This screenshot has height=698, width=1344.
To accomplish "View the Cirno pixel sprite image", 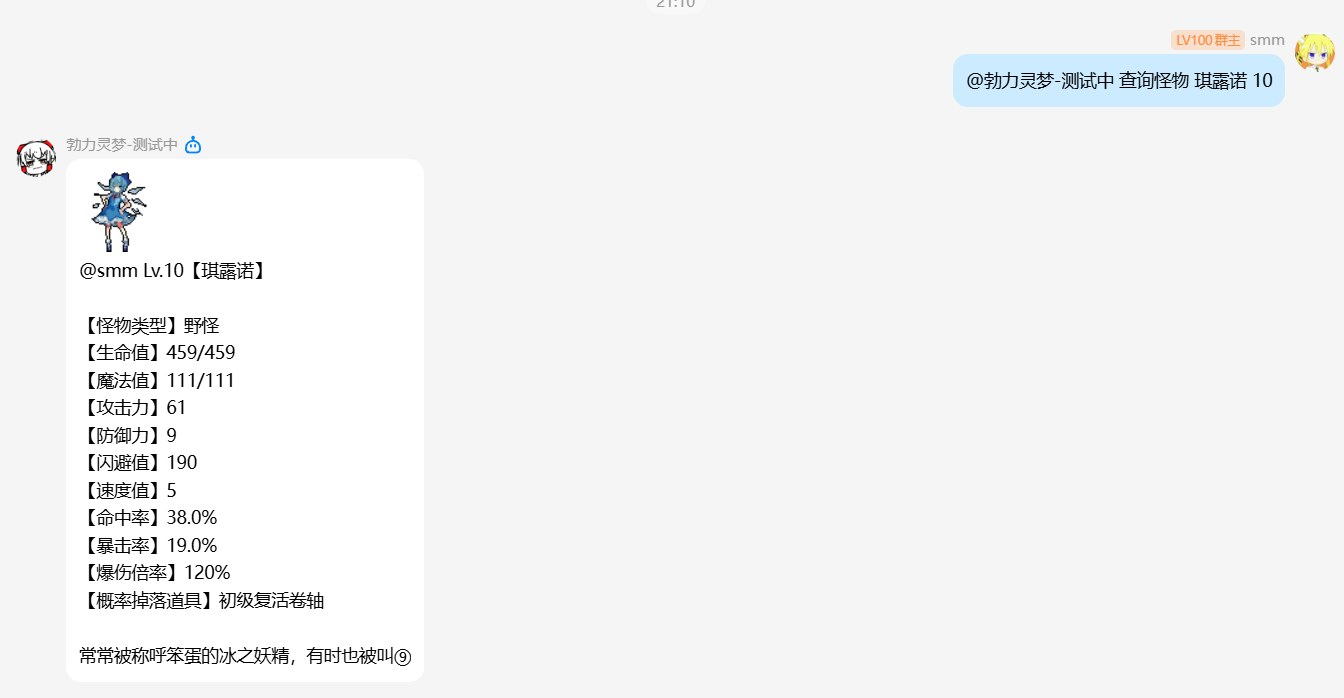I will [x=118, y=212].
